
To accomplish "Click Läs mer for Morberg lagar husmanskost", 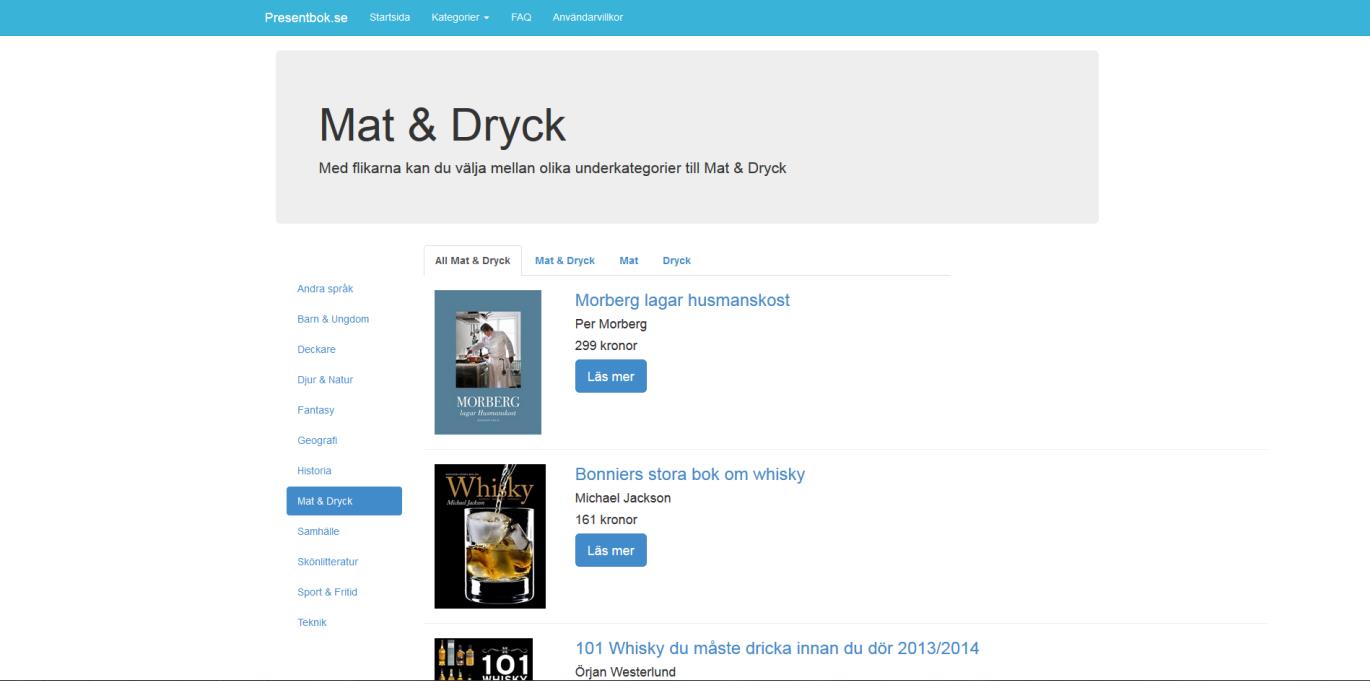I will point(611,376).
